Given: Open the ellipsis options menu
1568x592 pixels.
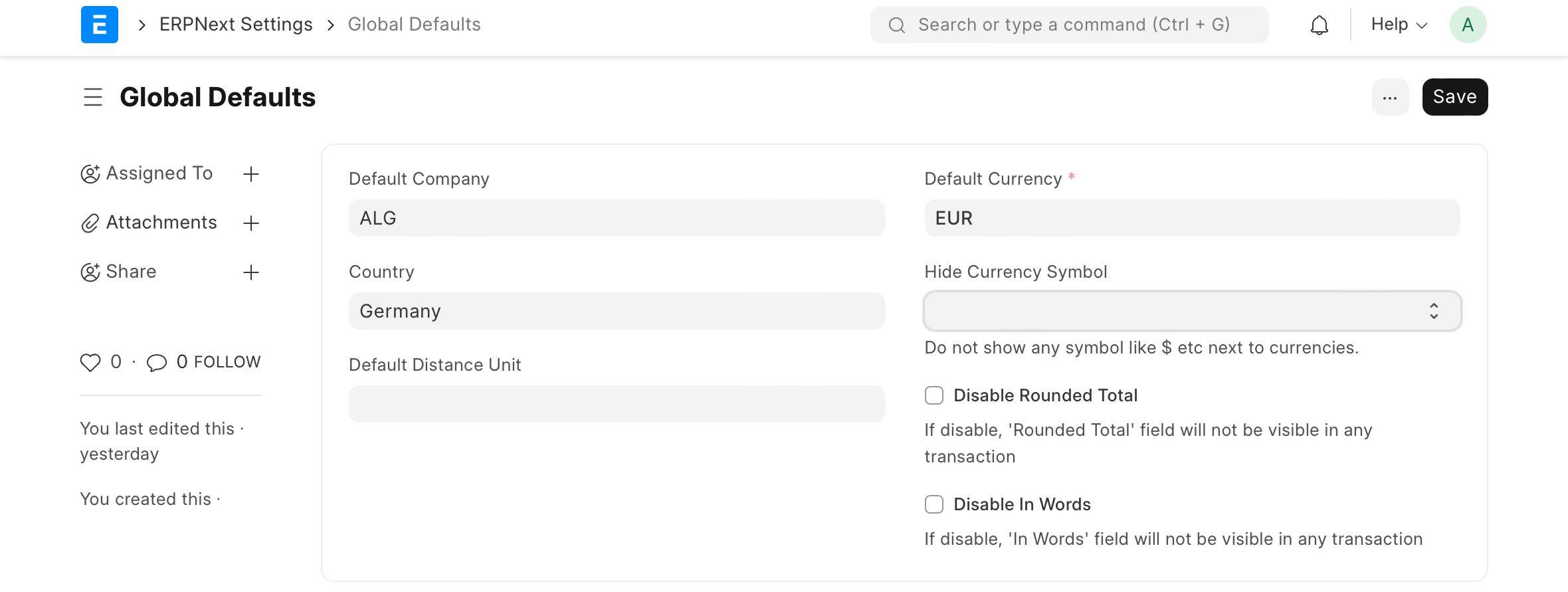Looking at the screenshot, I should [x=1390, y=97].
